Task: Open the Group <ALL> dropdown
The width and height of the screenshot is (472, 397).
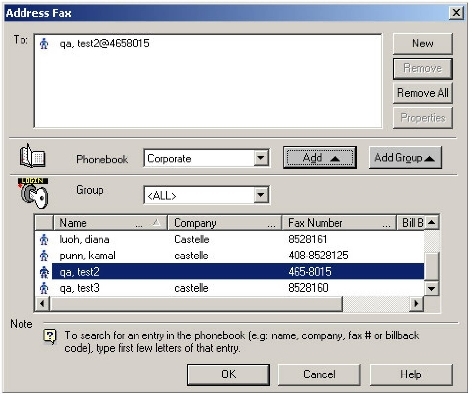Action: (261, 195)
